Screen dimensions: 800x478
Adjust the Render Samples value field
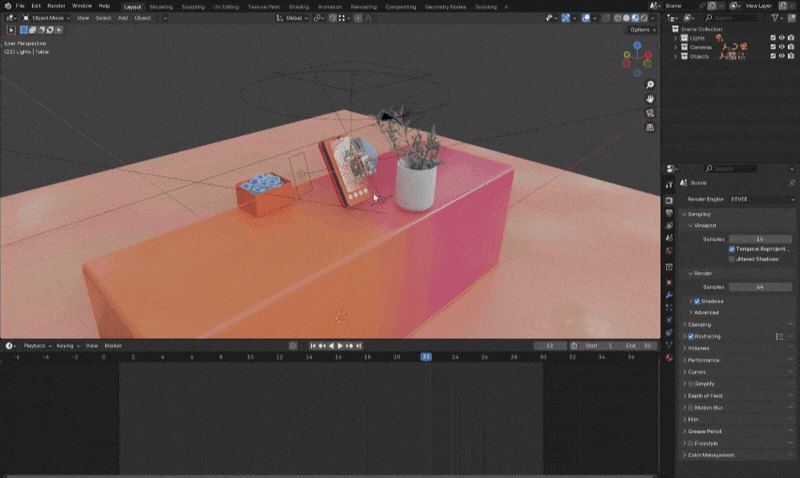click(x=760, y=287)
